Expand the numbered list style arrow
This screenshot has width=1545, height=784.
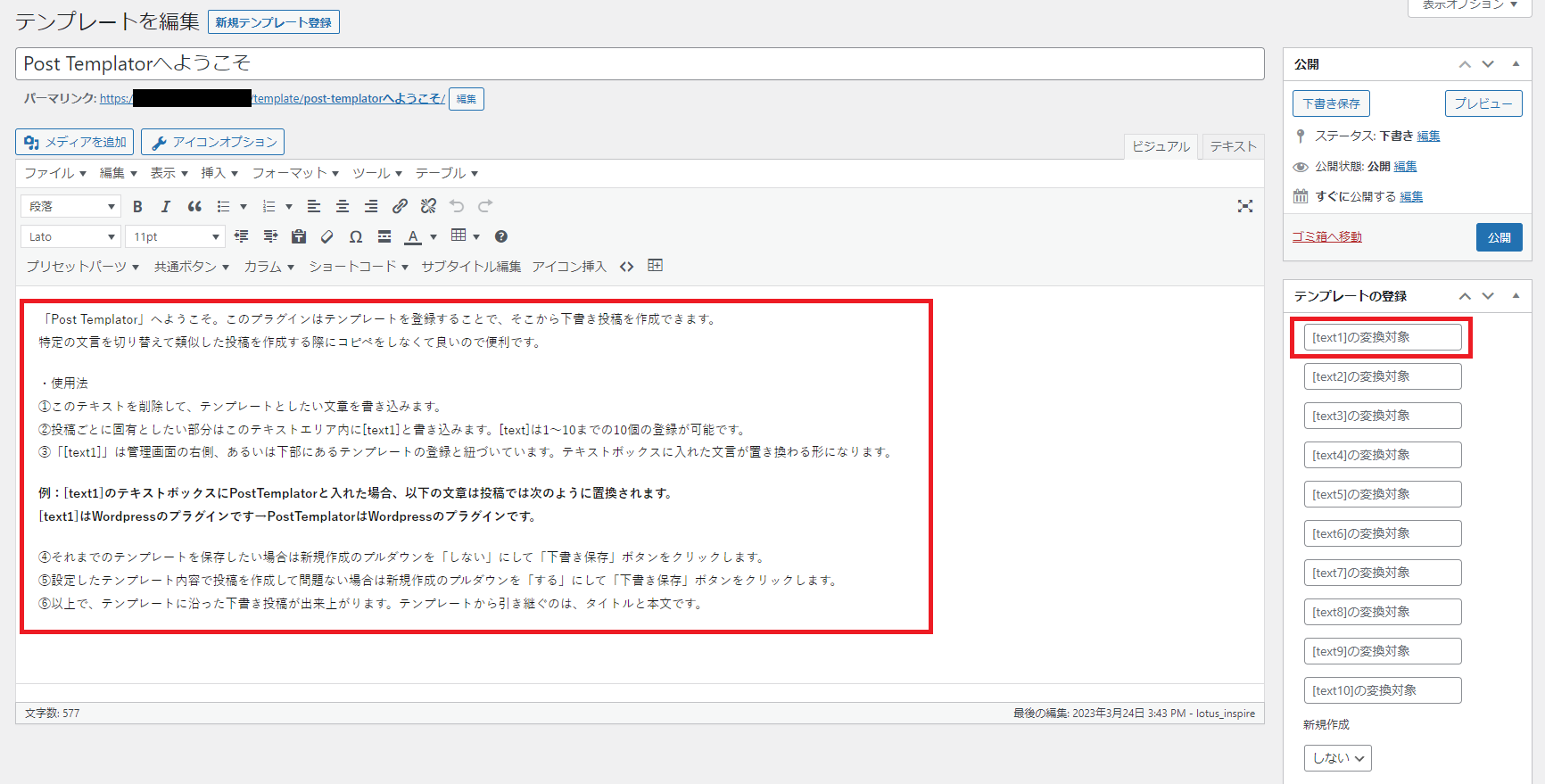point(289,207)
